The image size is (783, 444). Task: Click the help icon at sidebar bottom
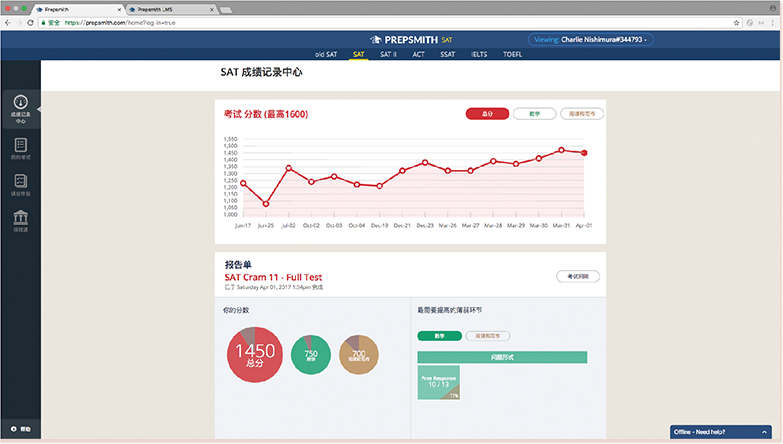coord(14,429)
